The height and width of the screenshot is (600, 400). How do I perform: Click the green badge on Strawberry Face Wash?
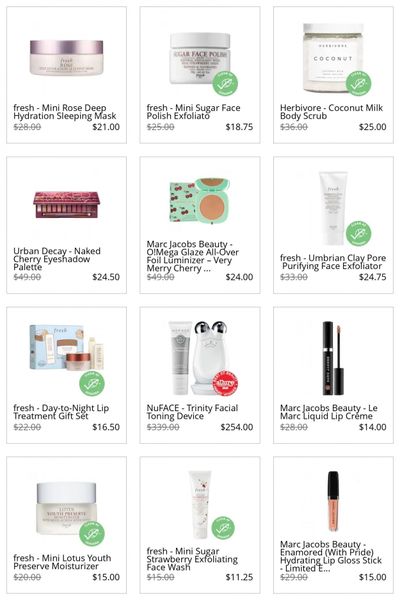pos(223,527)
